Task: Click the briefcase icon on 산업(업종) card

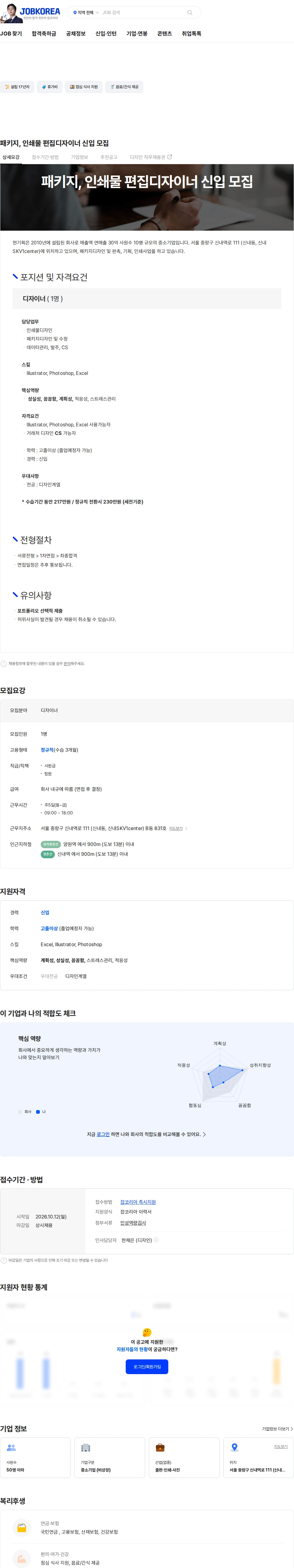Action: 160,1448
